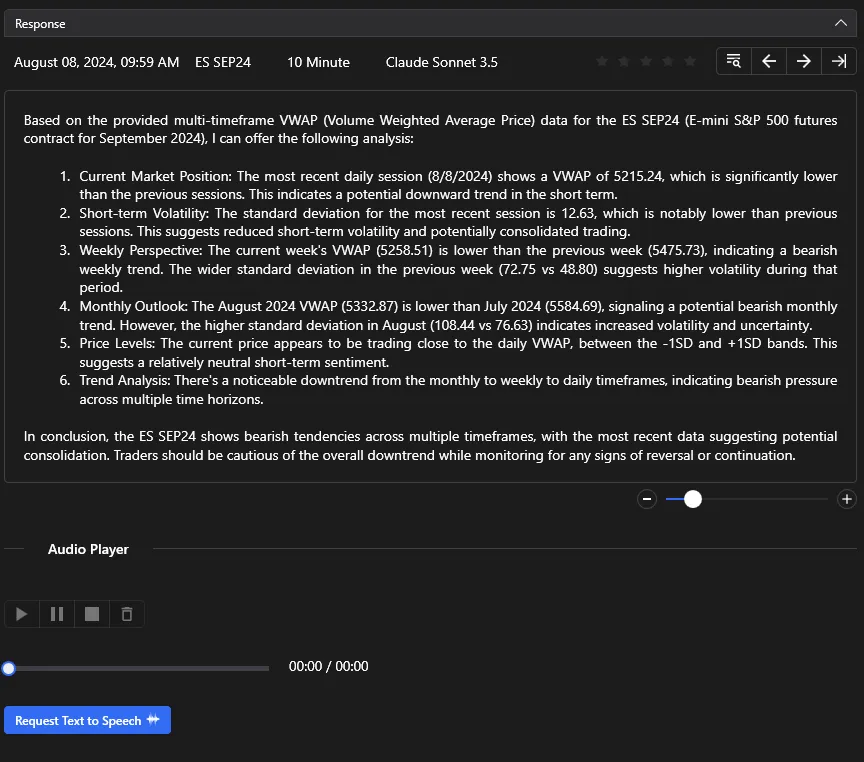Click Request Text to Speech button
Screen dimensions: 864x762
pyautogui.click(x=88, y=720)
